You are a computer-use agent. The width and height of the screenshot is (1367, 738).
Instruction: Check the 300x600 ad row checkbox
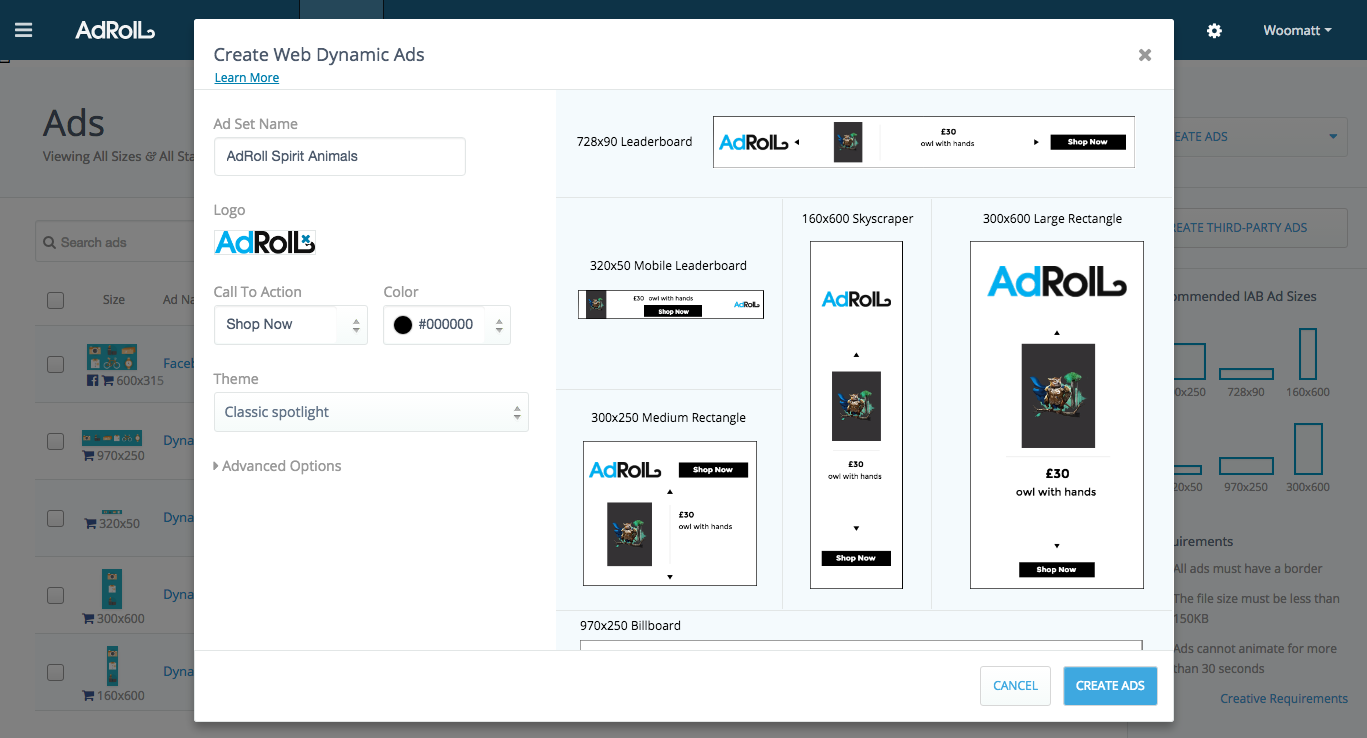tap(55, 595)
